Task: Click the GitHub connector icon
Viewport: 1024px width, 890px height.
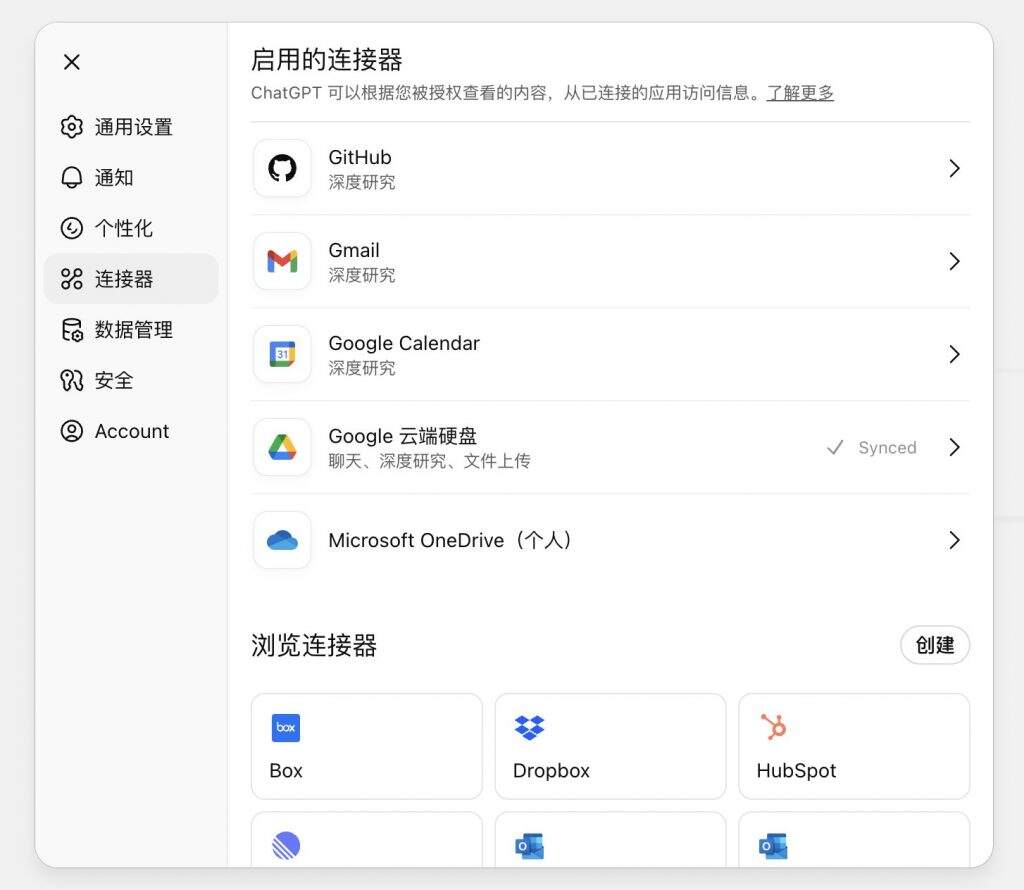Action: point(282,168)
